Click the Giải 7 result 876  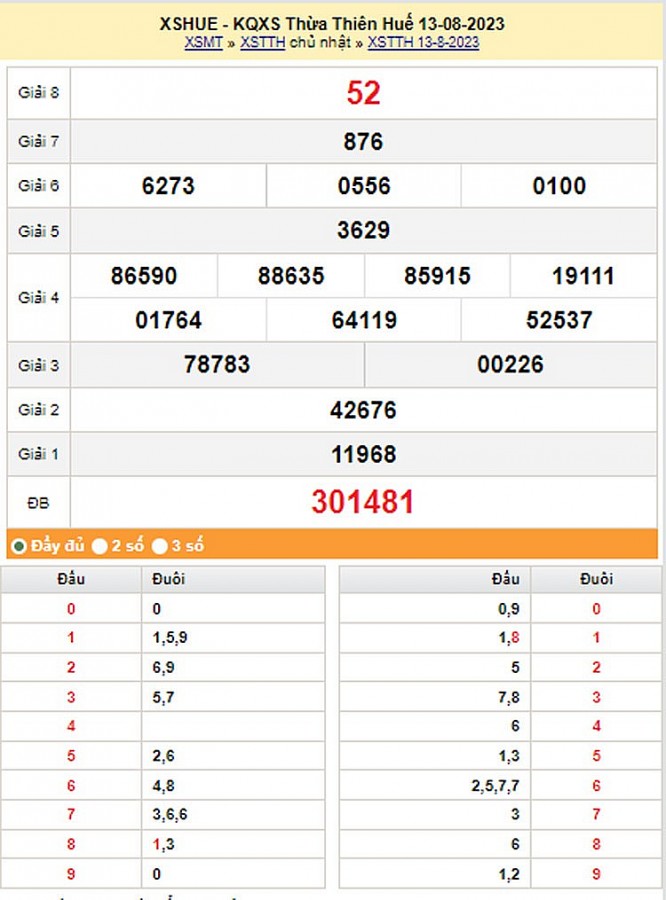tap(363, 142)
